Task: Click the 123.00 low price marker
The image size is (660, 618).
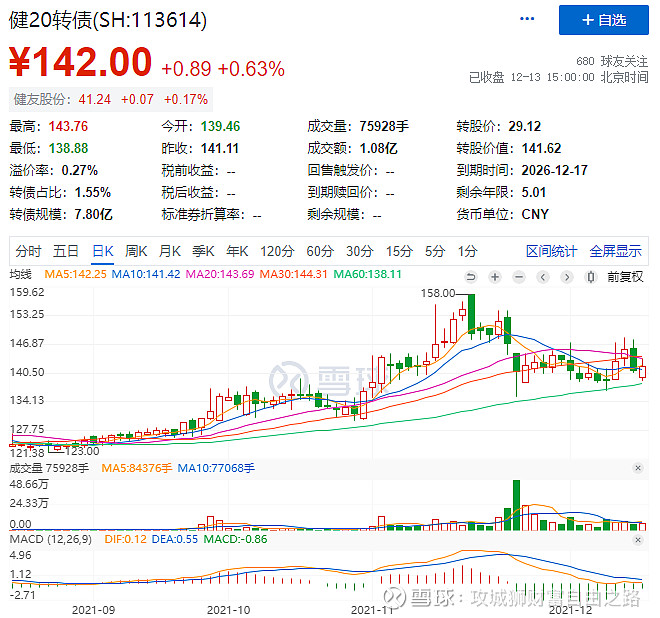Action: 82,451
